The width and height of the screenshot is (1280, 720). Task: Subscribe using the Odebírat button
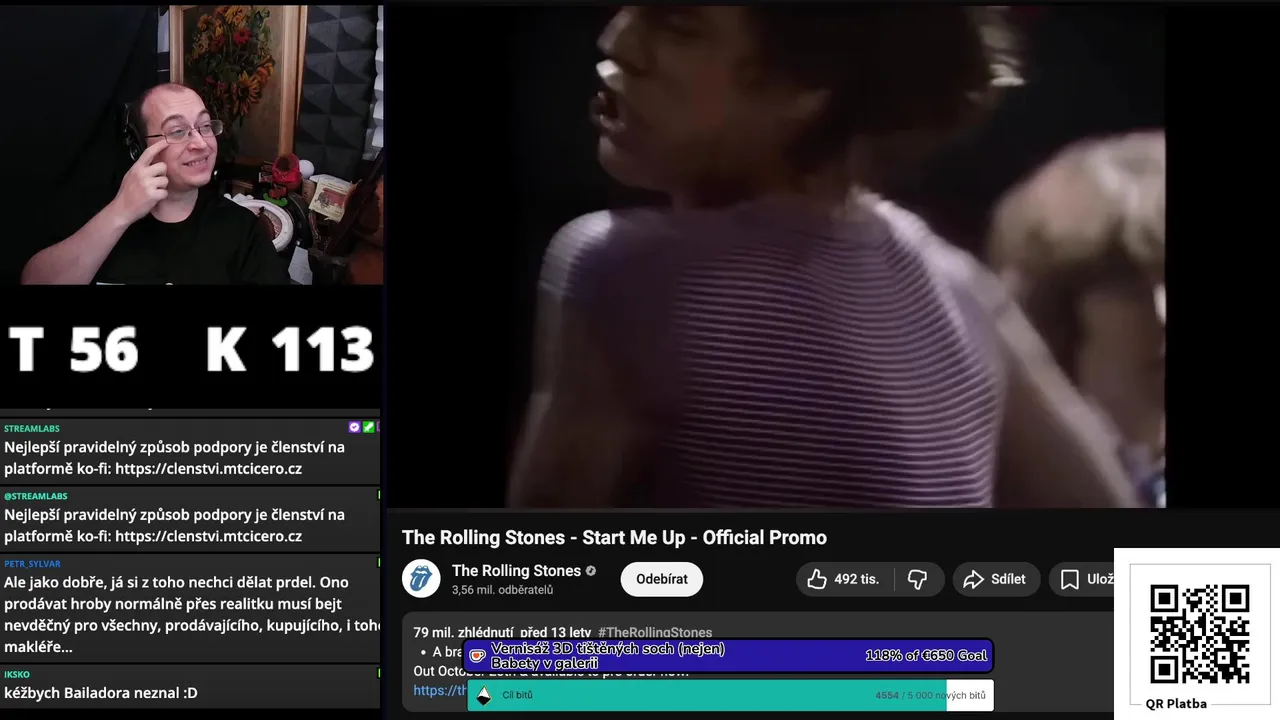662,579
